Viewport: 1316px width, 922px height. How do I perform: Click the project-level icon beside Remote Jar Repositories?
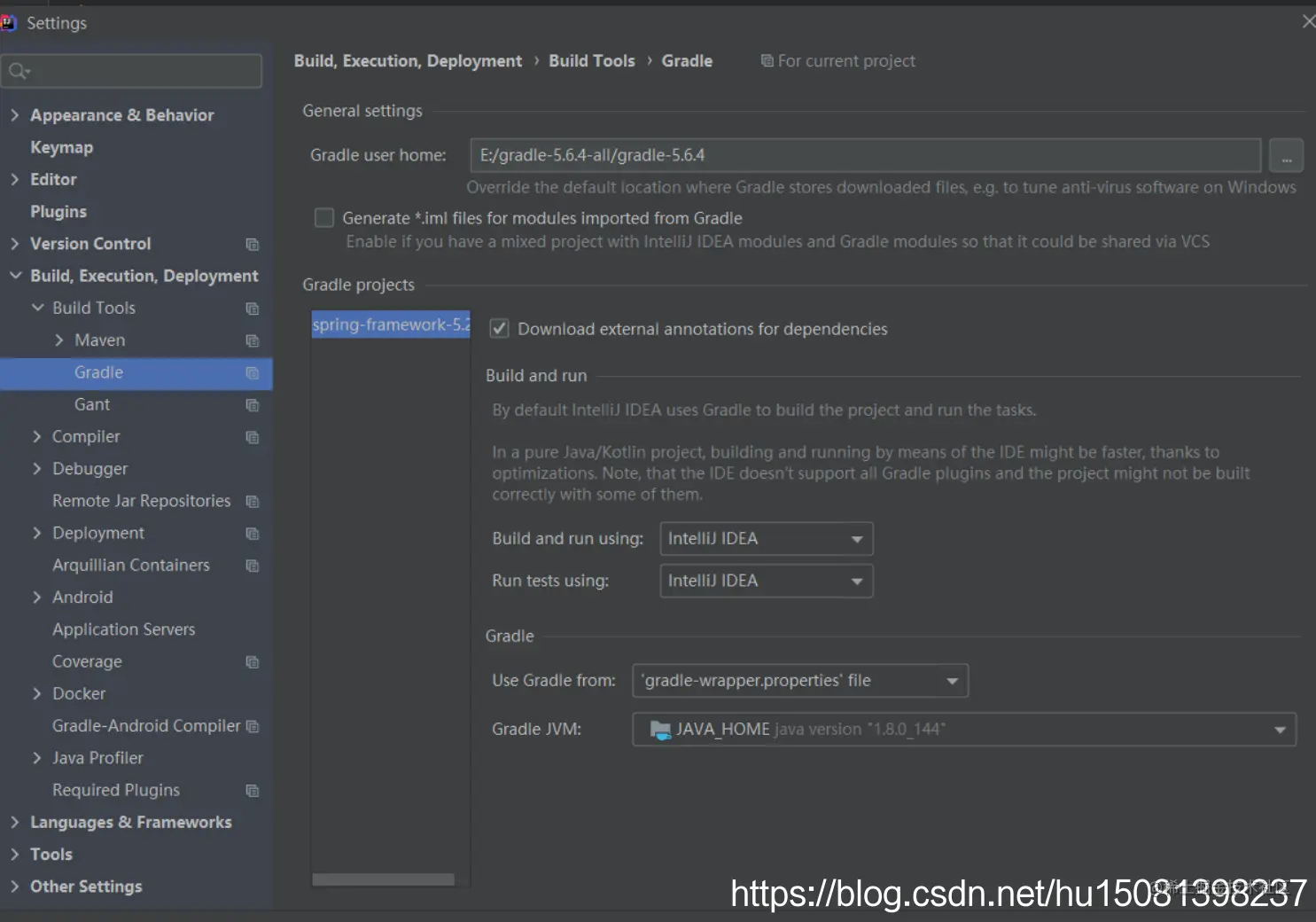click(253, 502)
